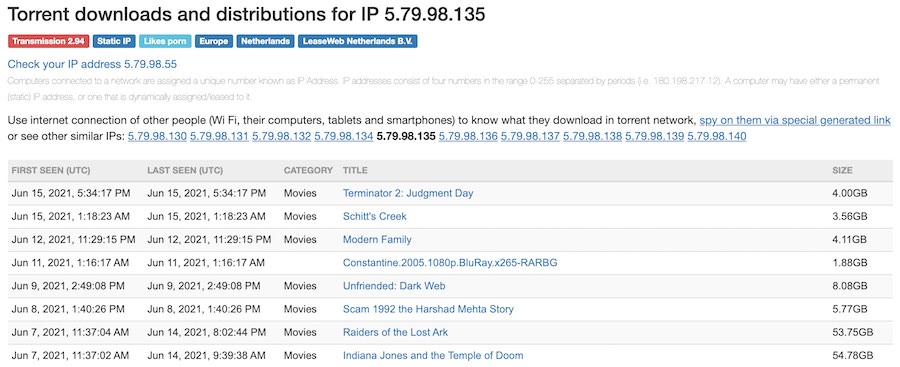Select first seen Jun 12, 2021, 11:29:15 PM
The width and height of the screenshot is (900, 367).
(73, 239)
